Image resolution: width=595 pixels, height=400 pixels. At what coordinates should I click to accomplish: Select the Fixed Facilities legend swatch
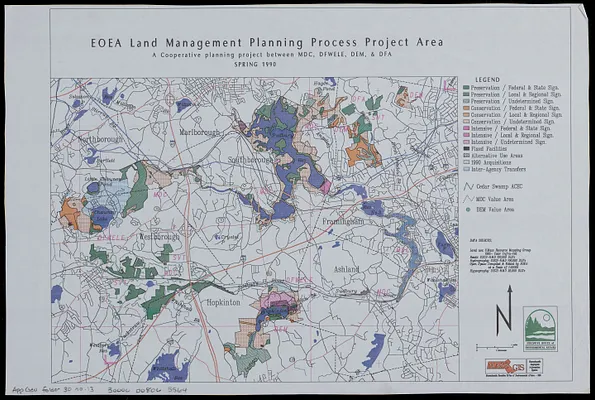coord(466,149)
